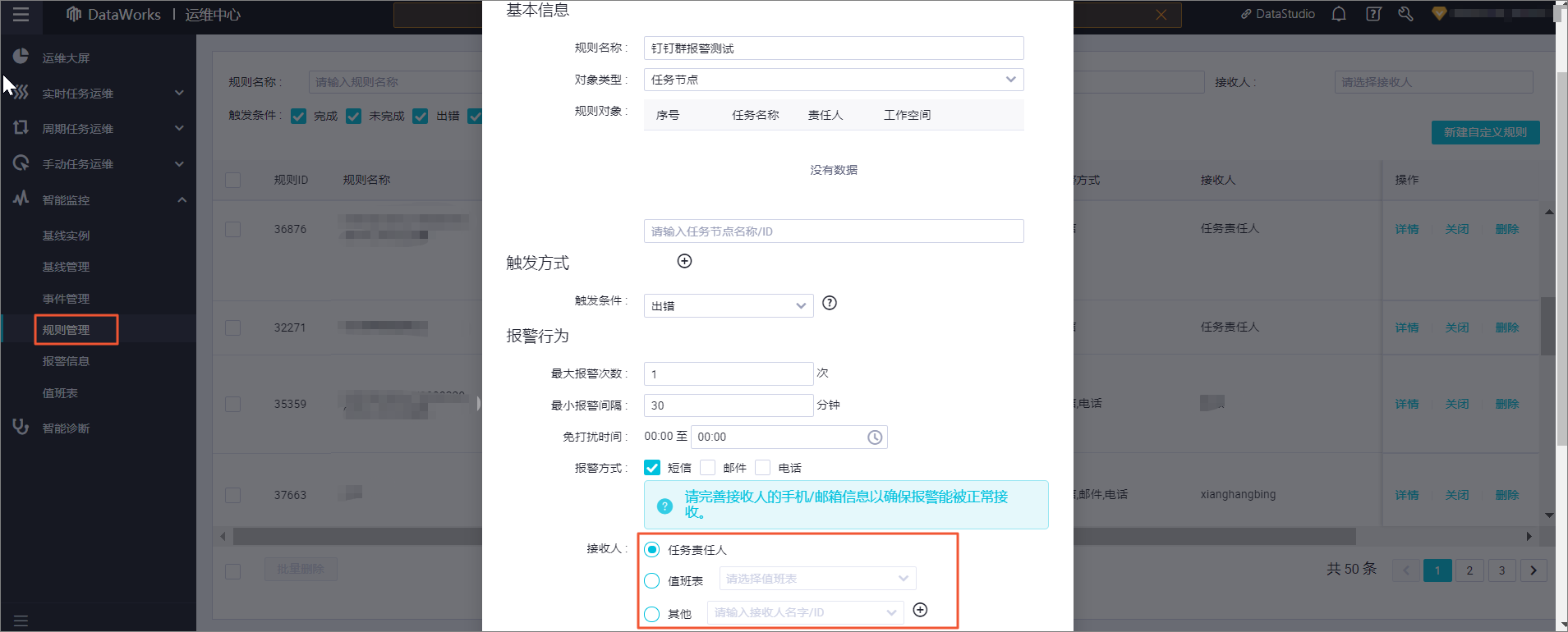
Task: Open the 请输入接收人名字/ID dropdown
Action: coord(805,612)
